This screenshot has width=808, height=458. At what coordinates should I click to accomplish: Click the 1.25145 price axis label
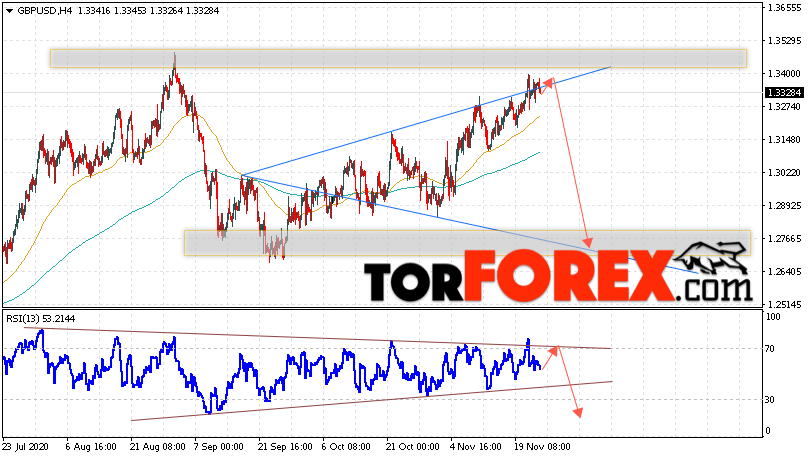click(784, 304)
